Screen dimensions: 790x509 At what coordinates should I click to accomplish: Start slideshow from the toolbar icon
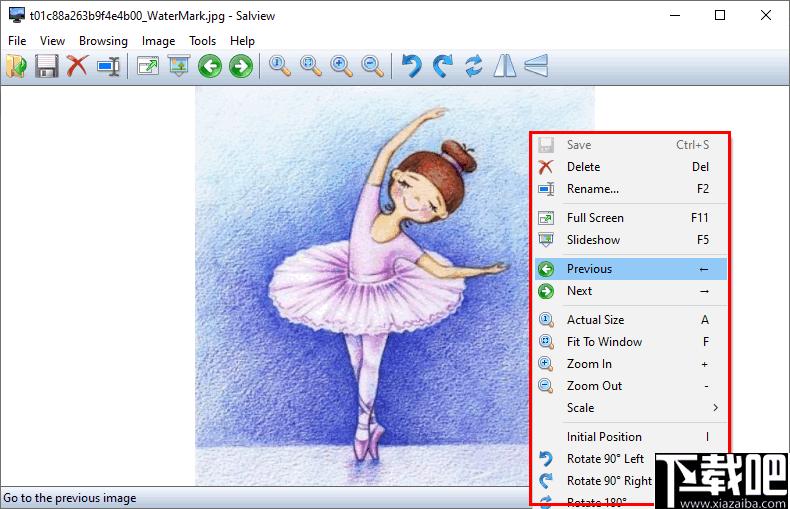coord(179,66)
